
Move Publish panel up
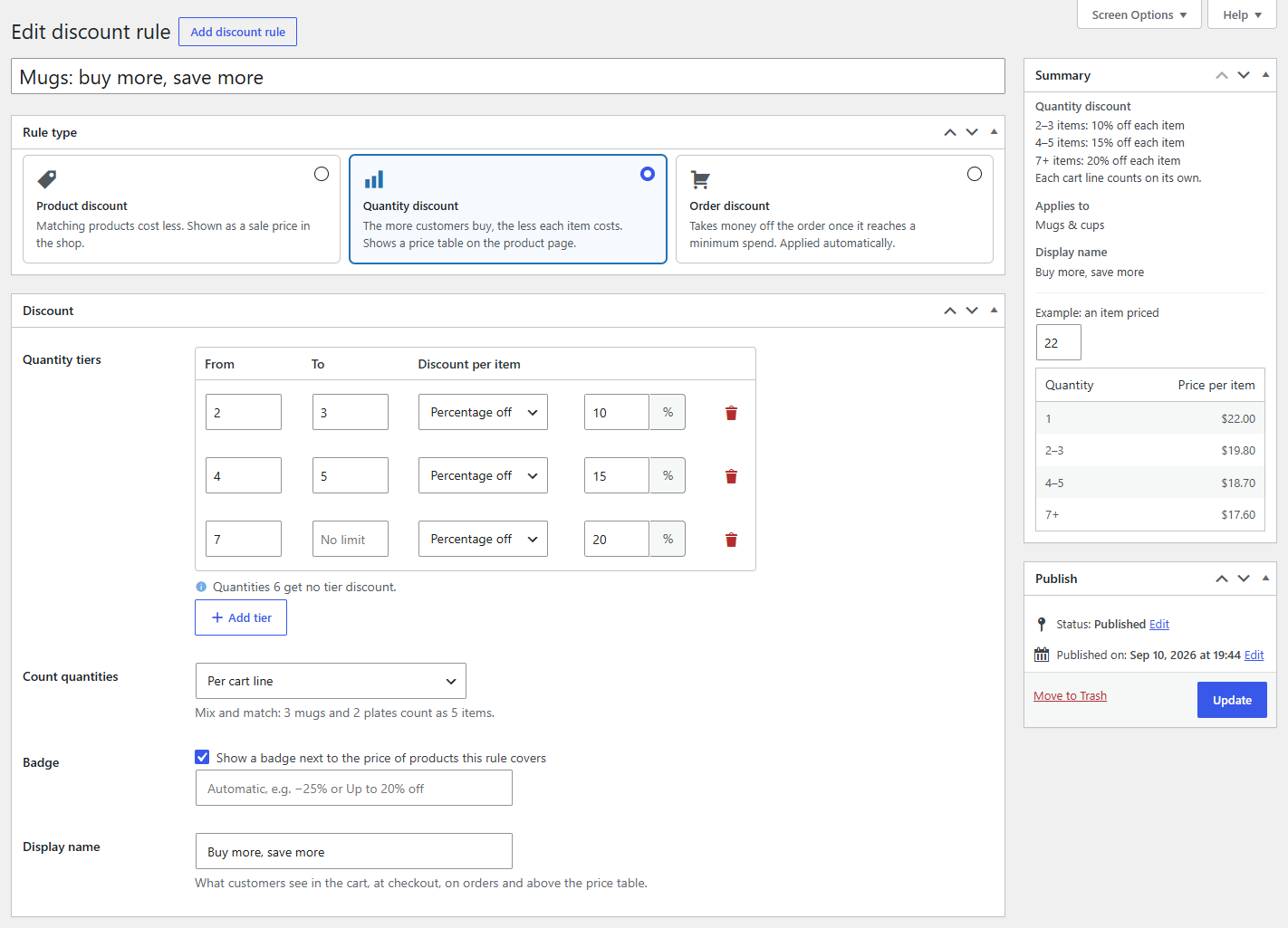(x=1222, y=579)
